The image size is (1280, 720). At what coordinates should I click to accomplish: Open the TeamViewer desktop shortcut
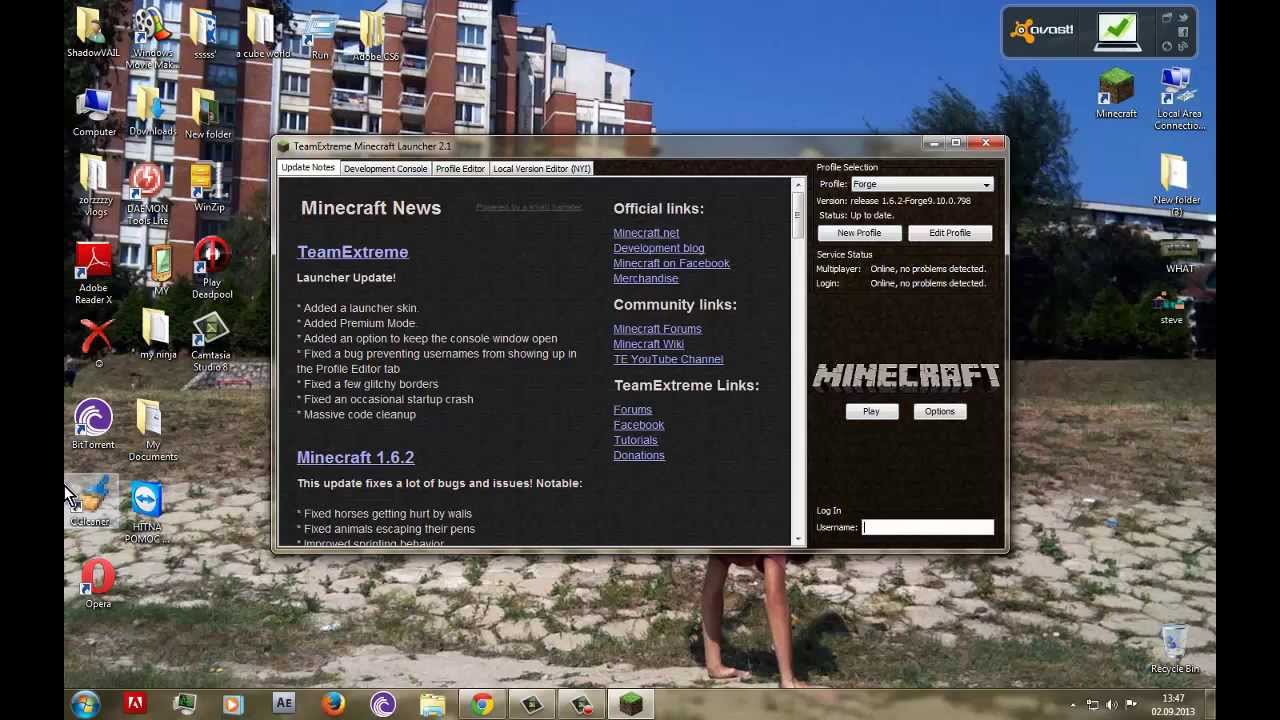(x=147, y=513)
